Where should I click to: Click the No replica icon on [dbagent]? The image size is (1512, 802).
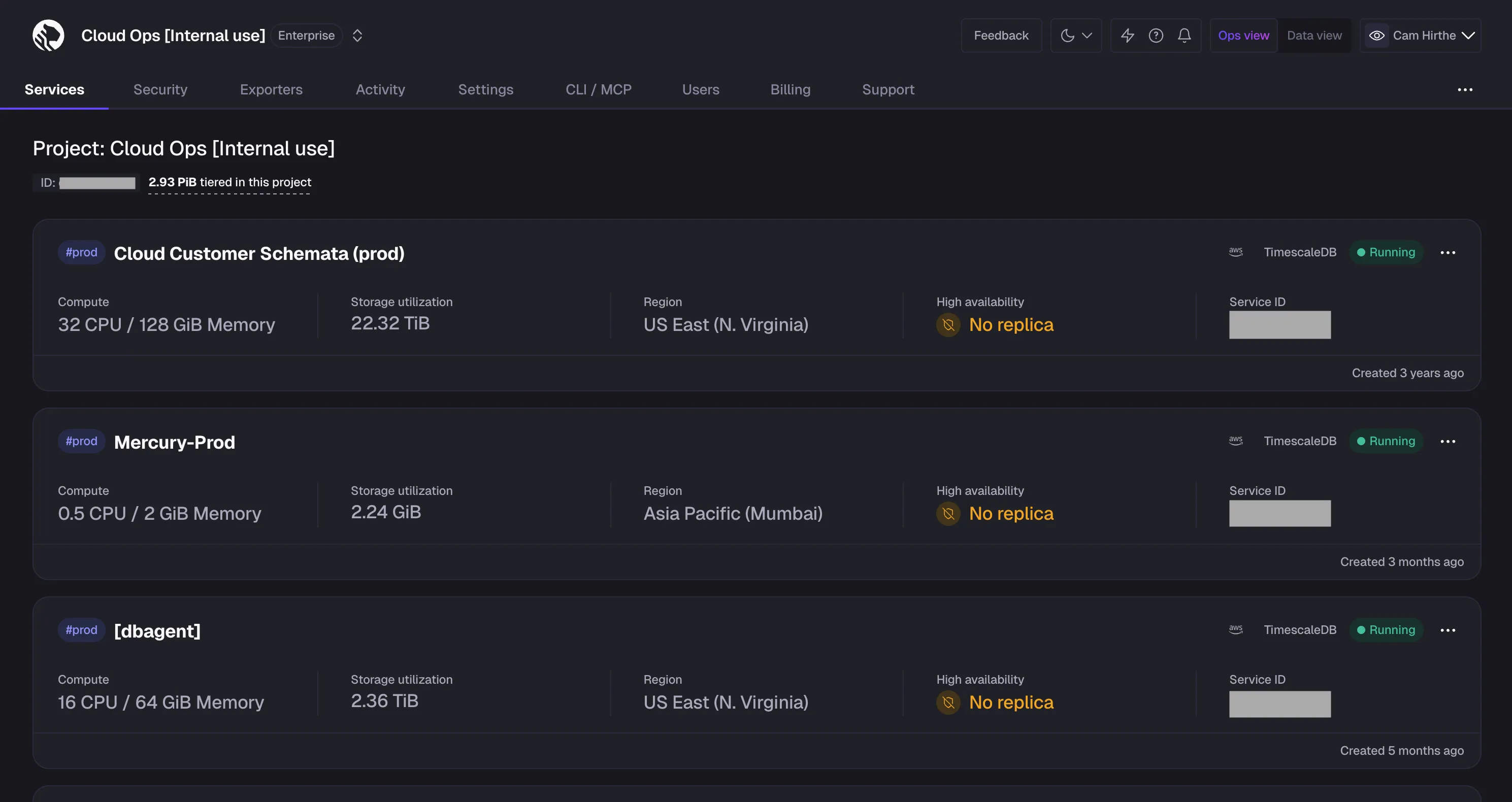click(948, 703)
